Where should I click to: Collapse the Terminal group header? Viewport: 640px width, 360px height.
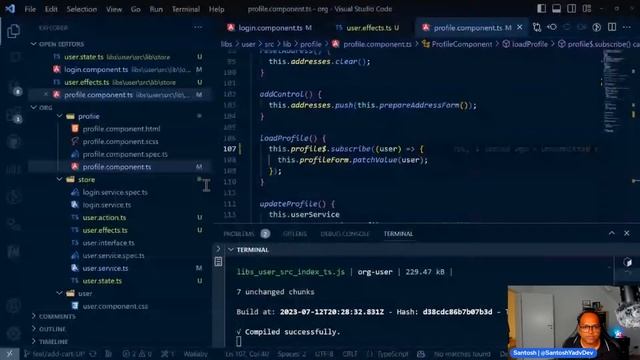point(231,250)
